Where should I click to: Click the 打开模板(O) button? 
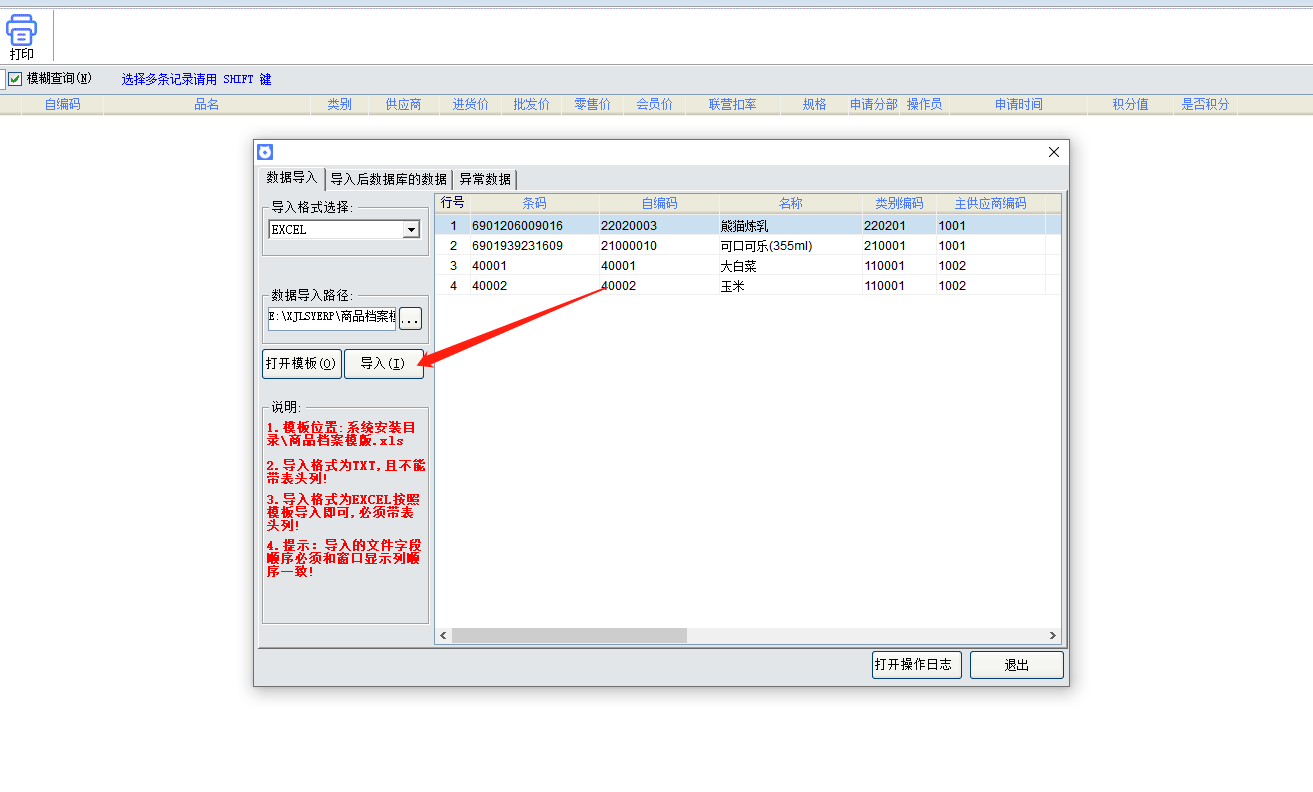pos(302,363)
